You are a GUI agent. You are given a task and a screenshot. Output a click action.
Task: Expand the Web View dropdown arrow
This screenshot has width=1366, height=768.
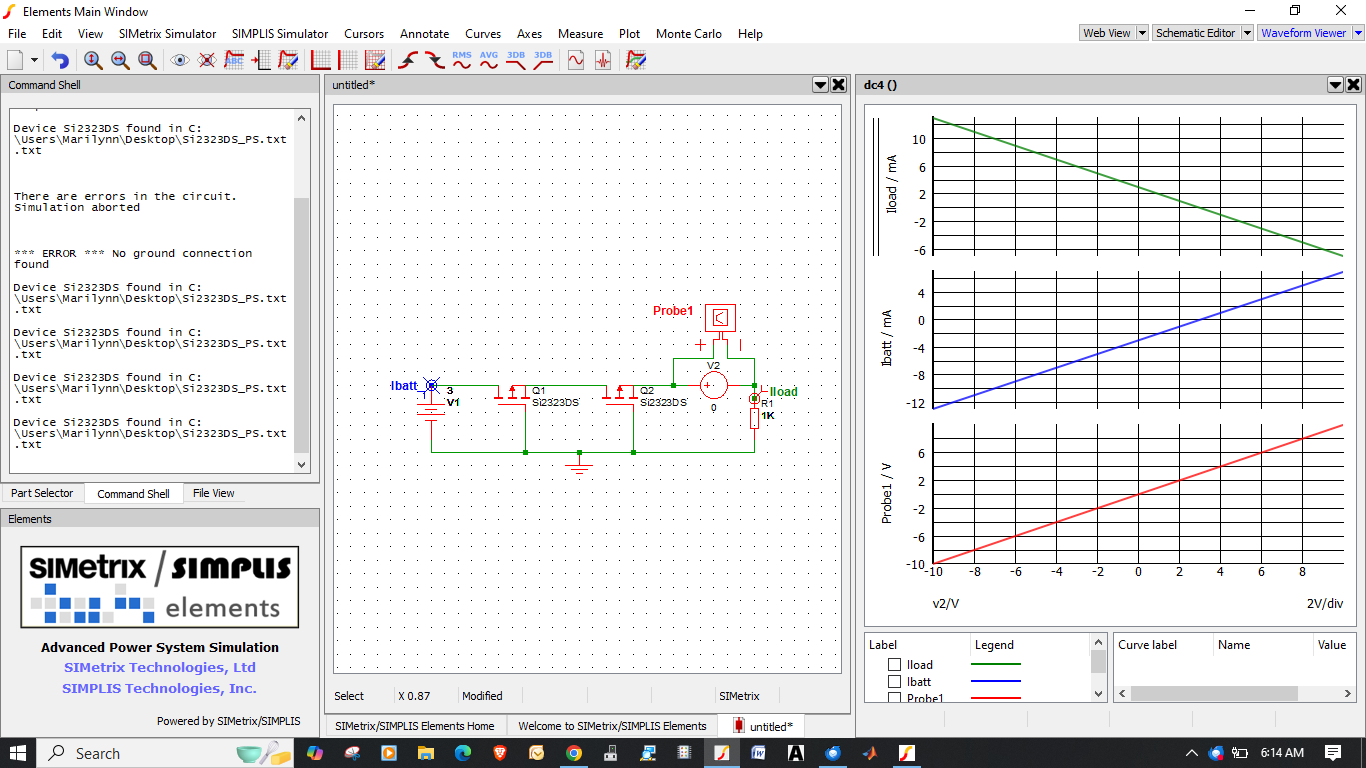click(1143, 33)
